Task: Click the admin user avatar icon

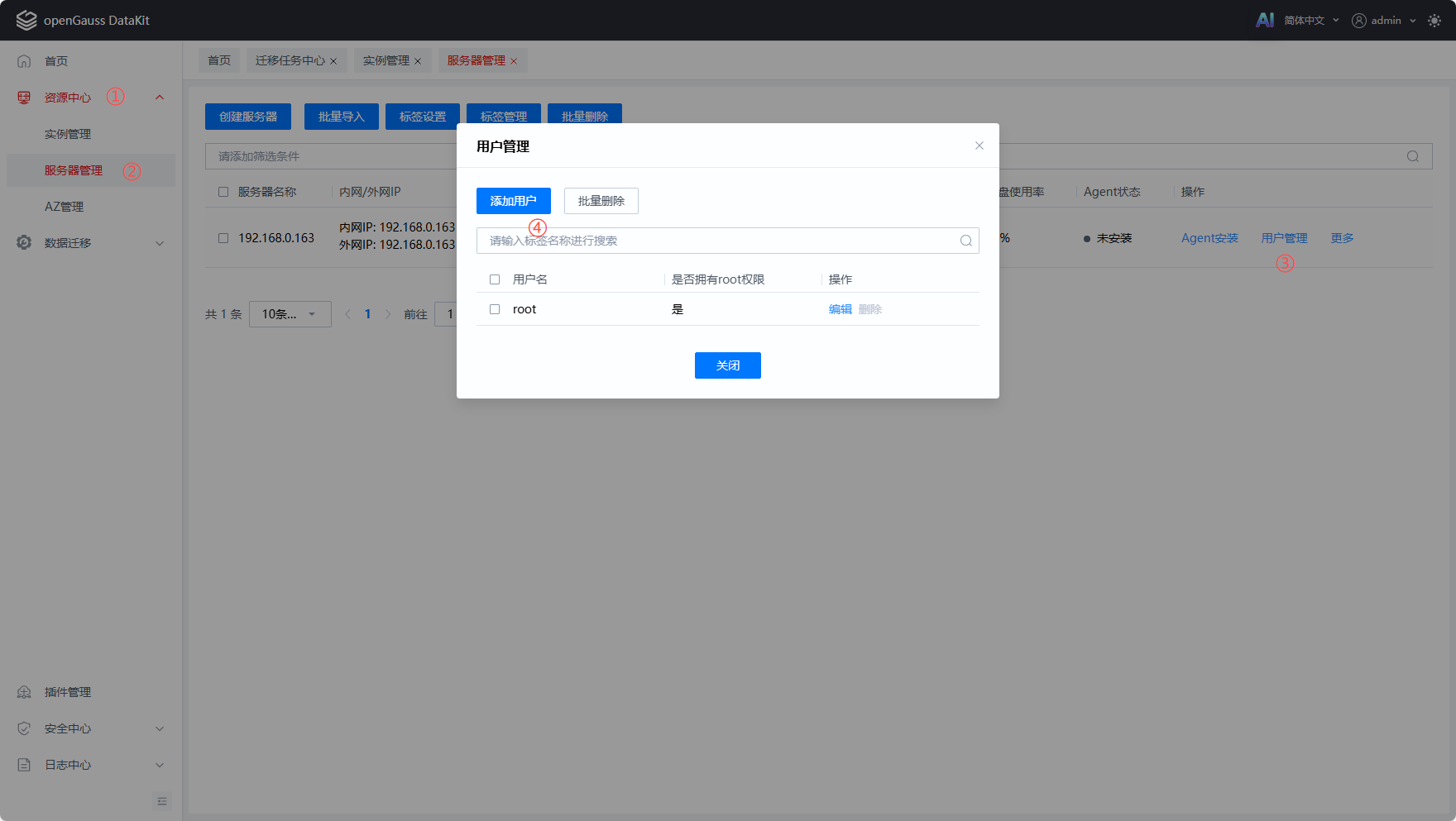Action: [x=1358, y=21]
